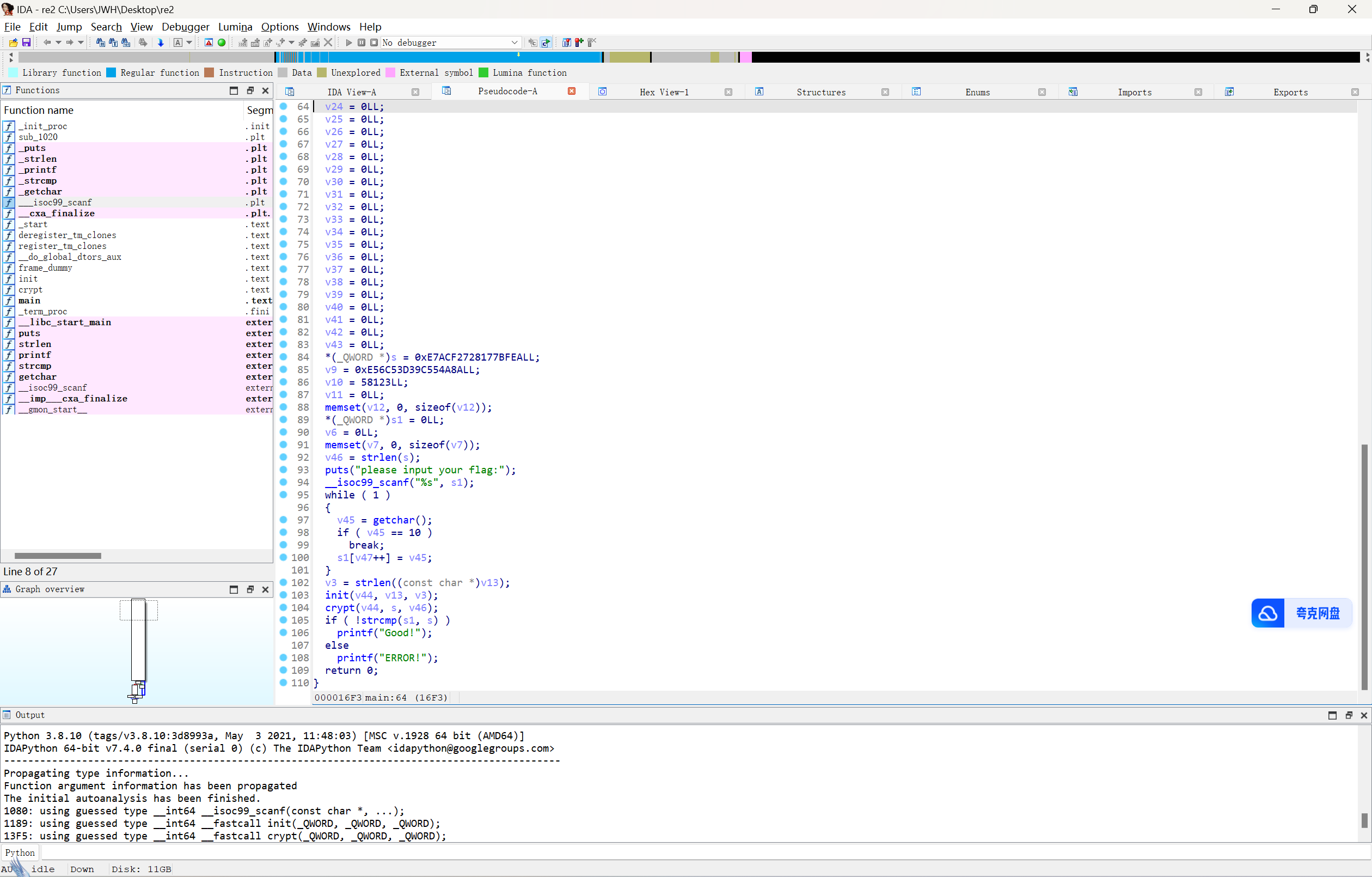This screenshot has height=877, width=1372.
Task: Click the Functions panel horizontal scrollbar
Action: 58,556
